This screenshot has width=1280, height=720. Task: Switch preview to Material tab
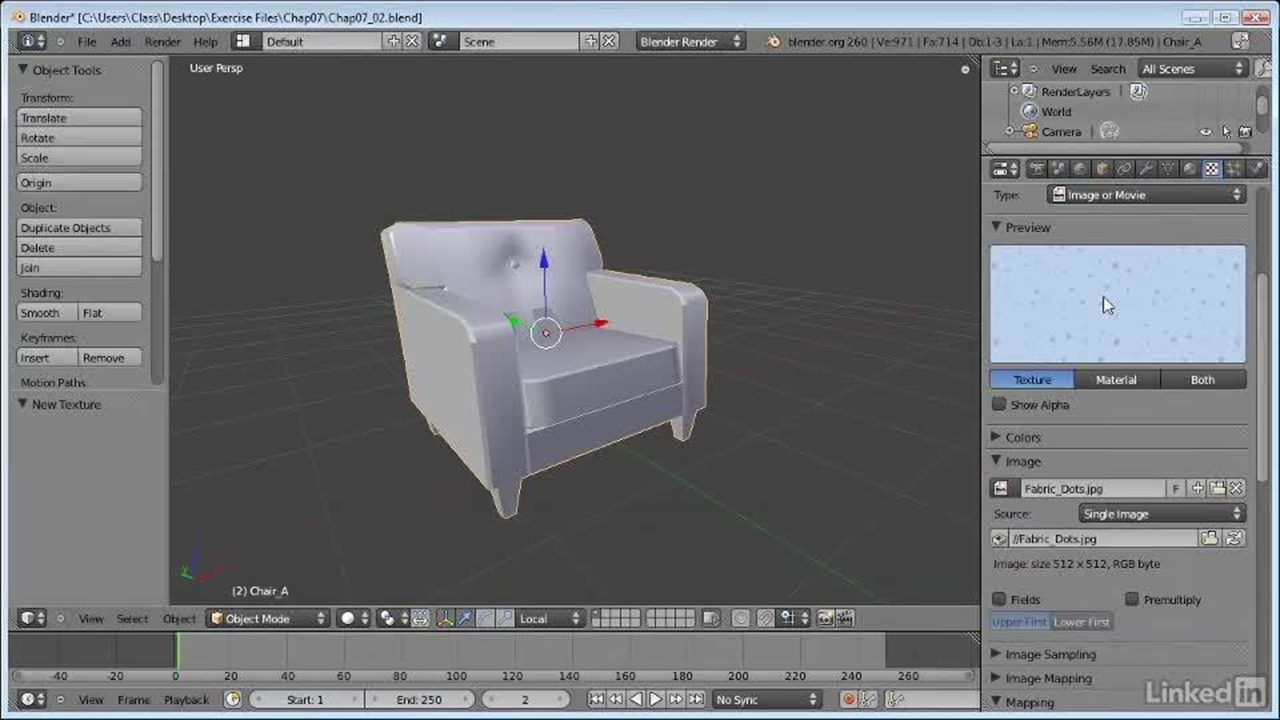point(1116,380)
